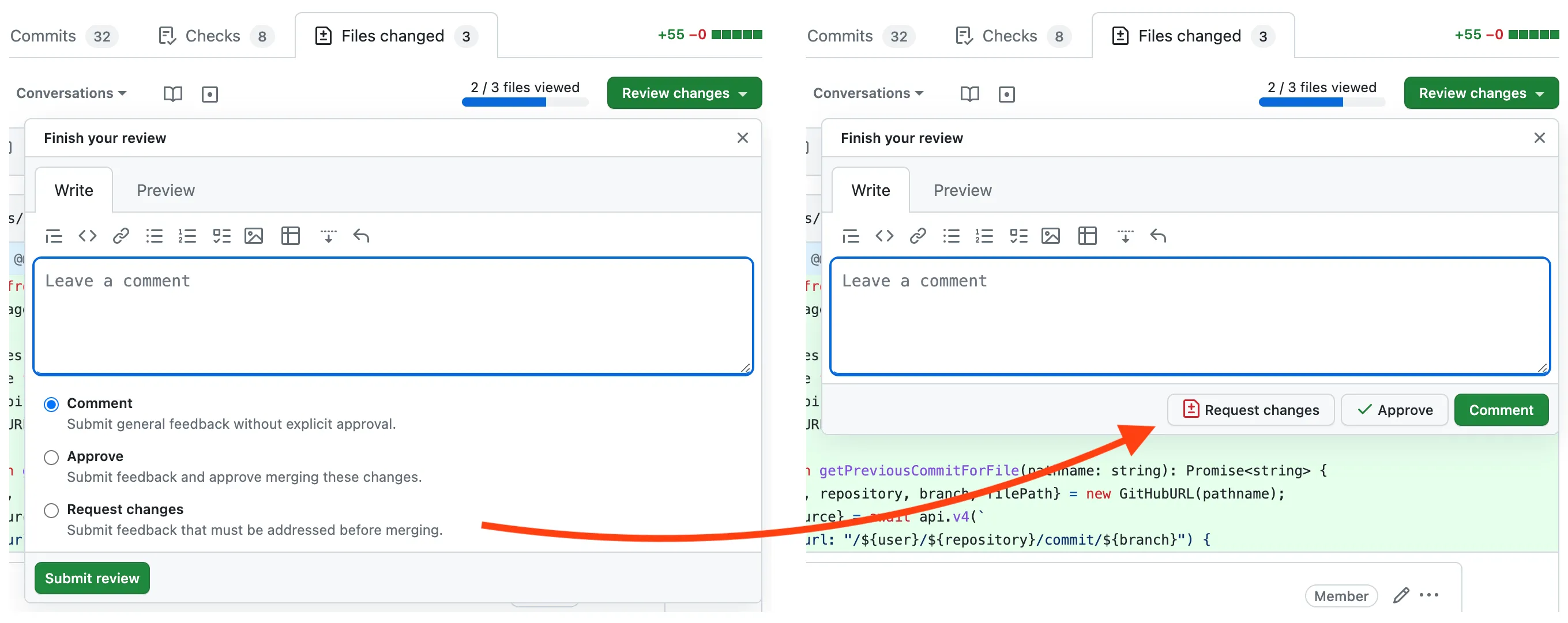Select the Comment radio option

[x=52, y=404]
